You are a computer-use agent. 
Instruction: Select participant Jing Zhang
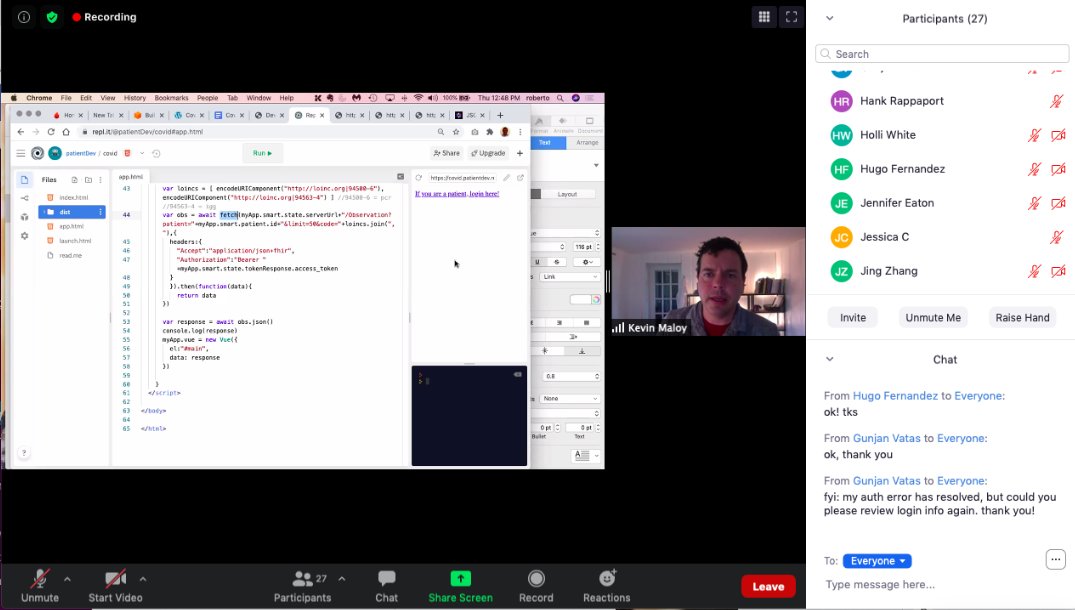click(942, 271)
